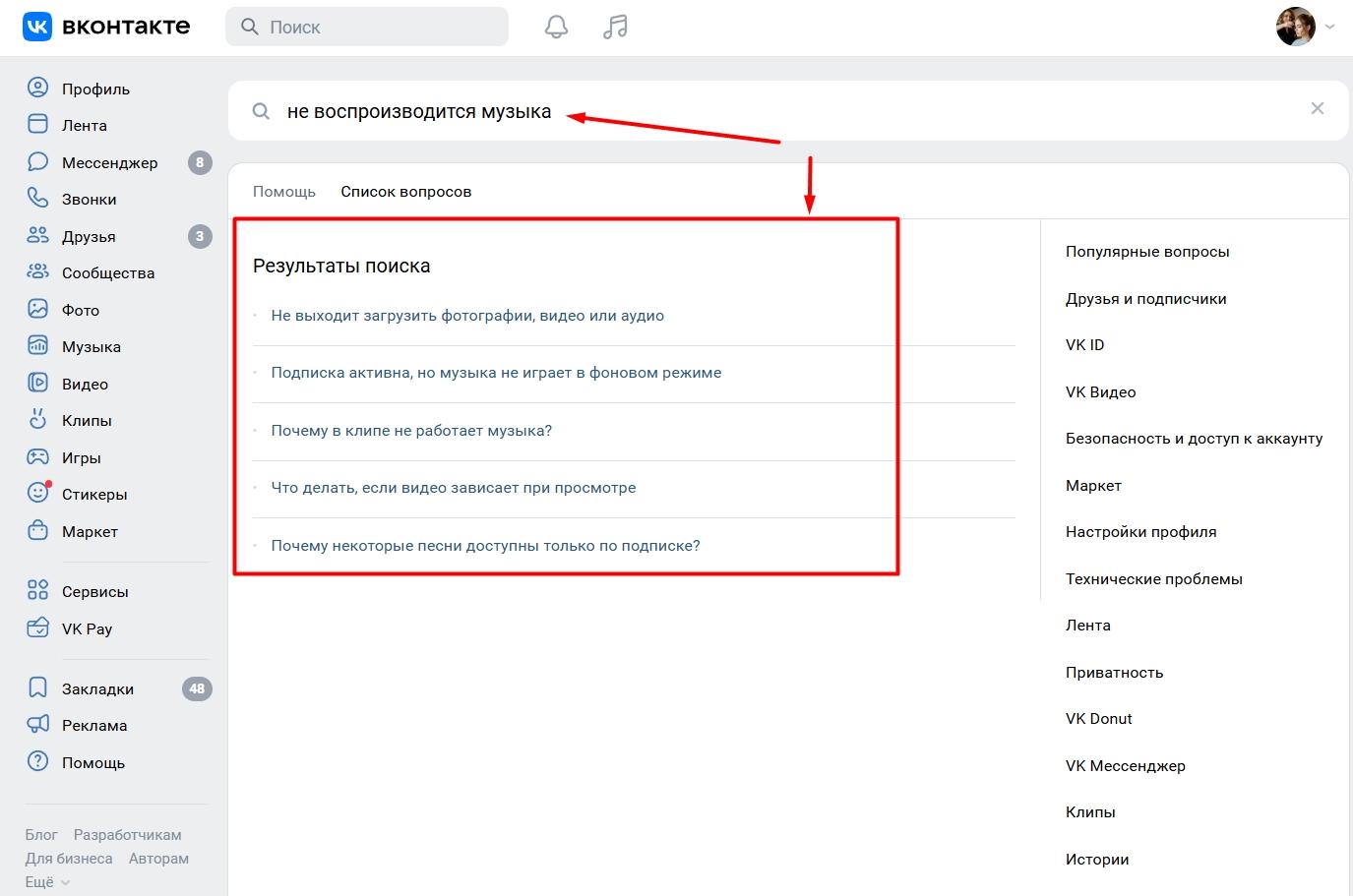1353x896 pixels.
Task: Click the Стикеры smiley icon
Action: coord(37,494)
